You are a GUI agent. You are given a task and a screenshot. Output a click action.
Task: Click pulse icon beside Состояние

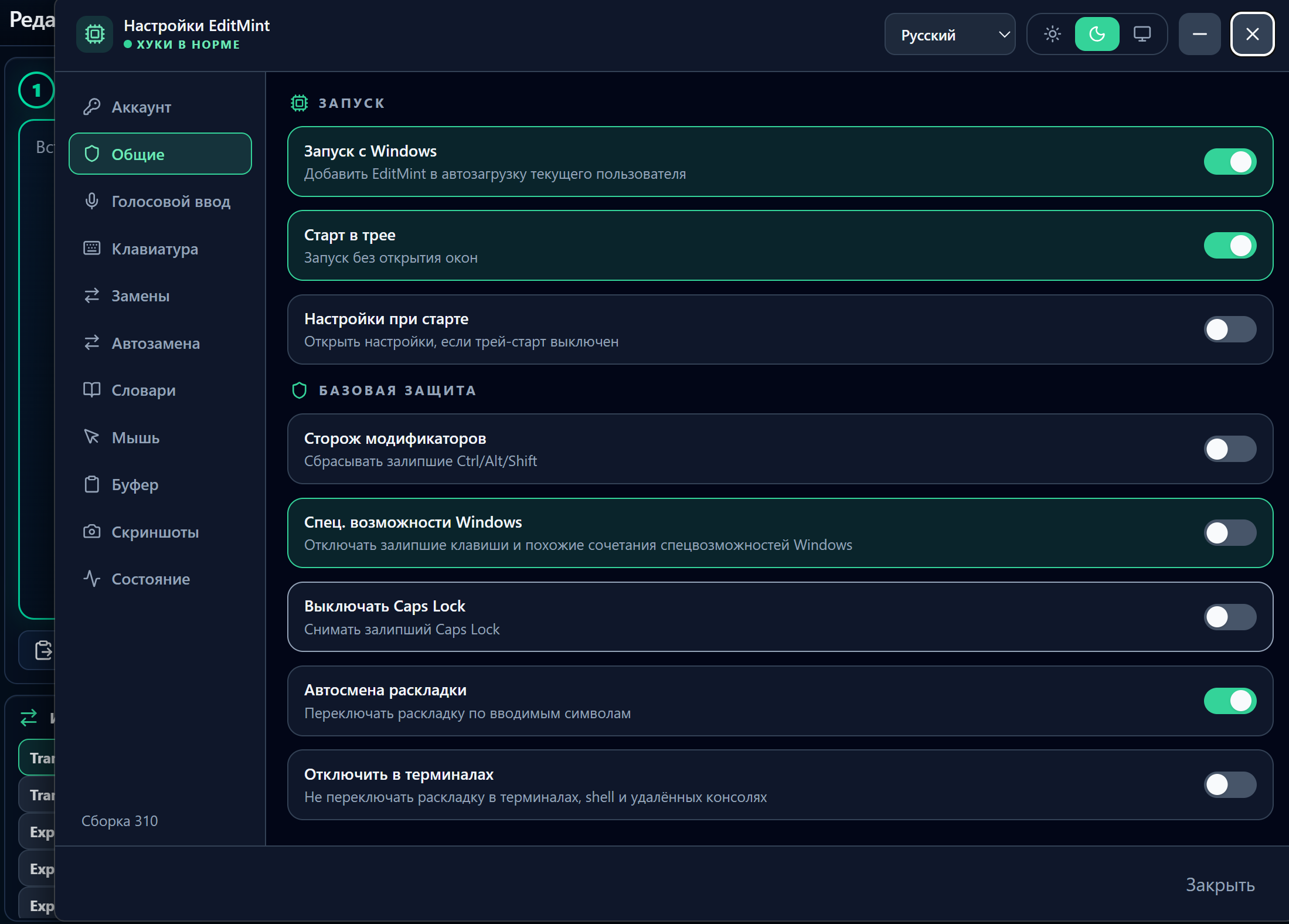click(91, 579)
